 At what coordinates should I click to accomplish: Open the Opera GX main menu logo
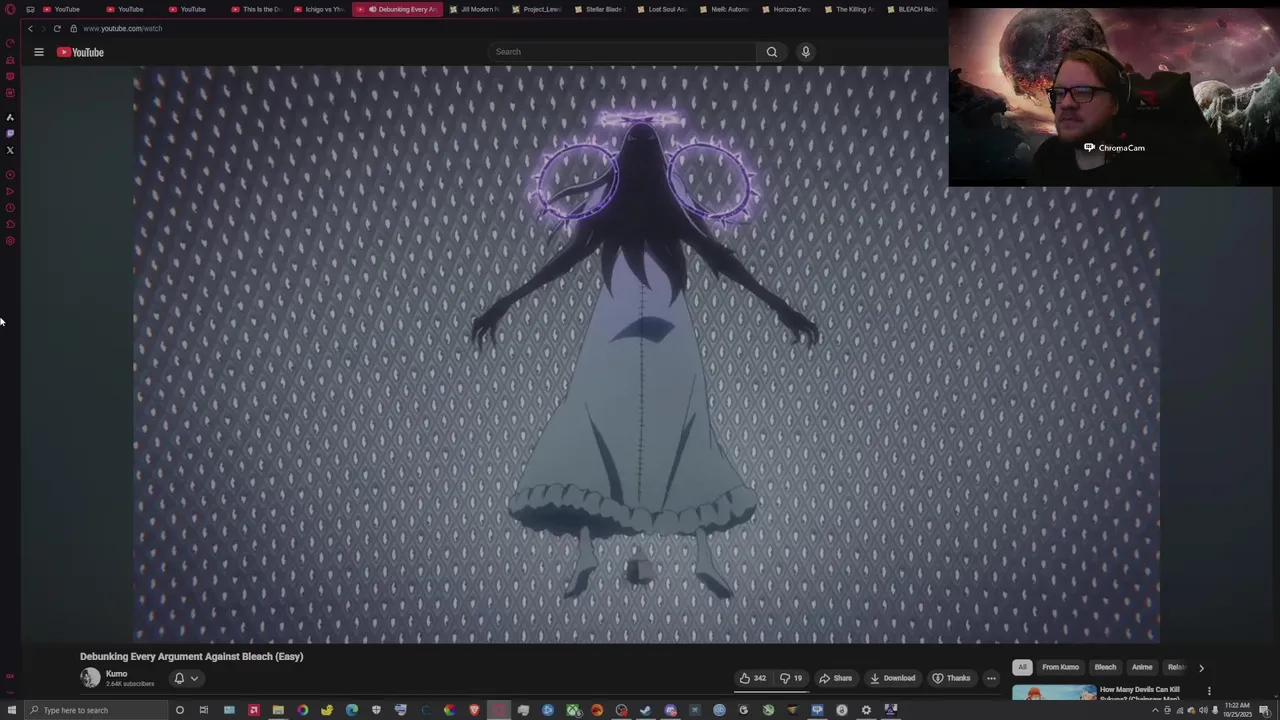10,9
